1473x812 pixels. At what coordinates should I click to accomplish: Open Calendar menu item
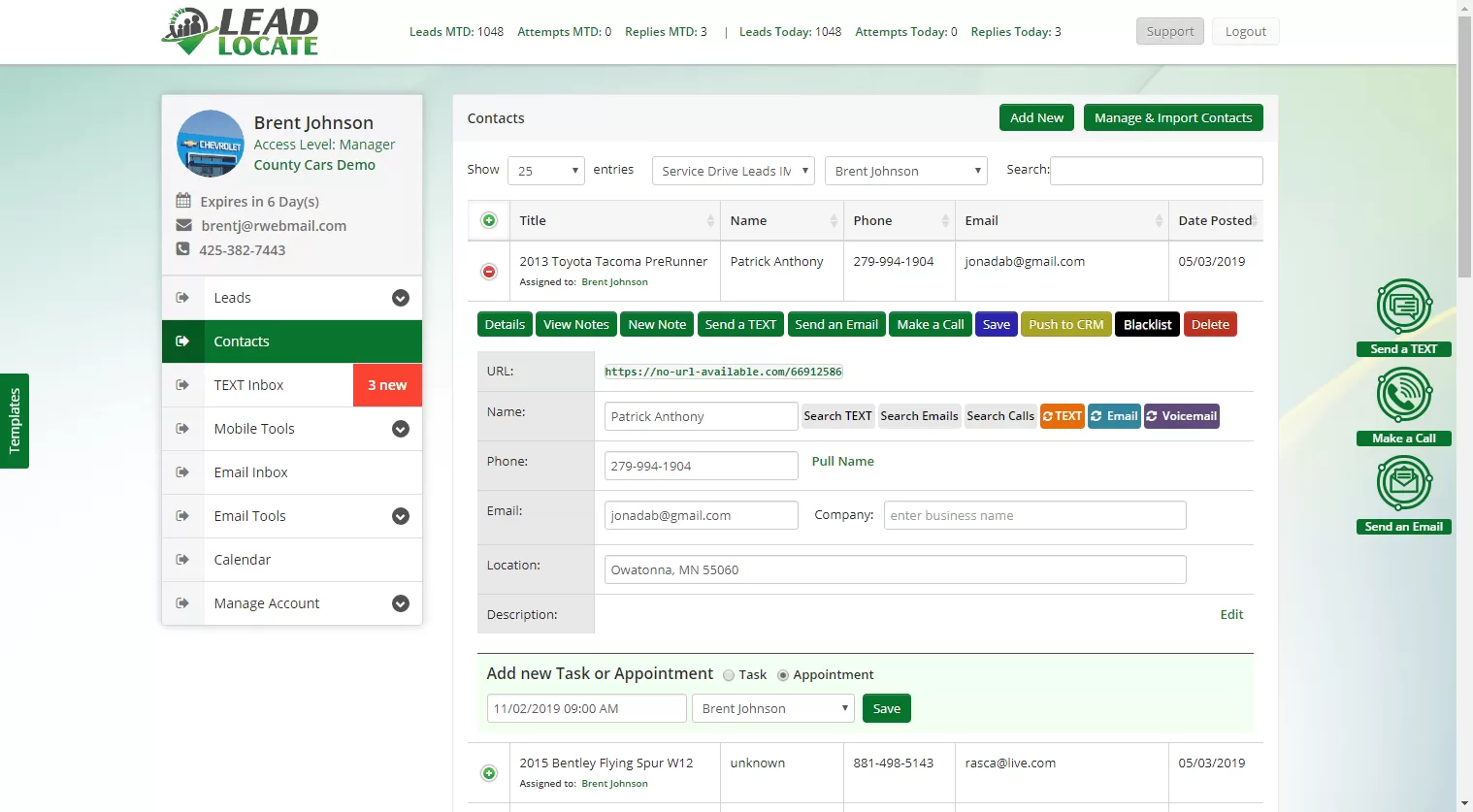click(292, 560)
